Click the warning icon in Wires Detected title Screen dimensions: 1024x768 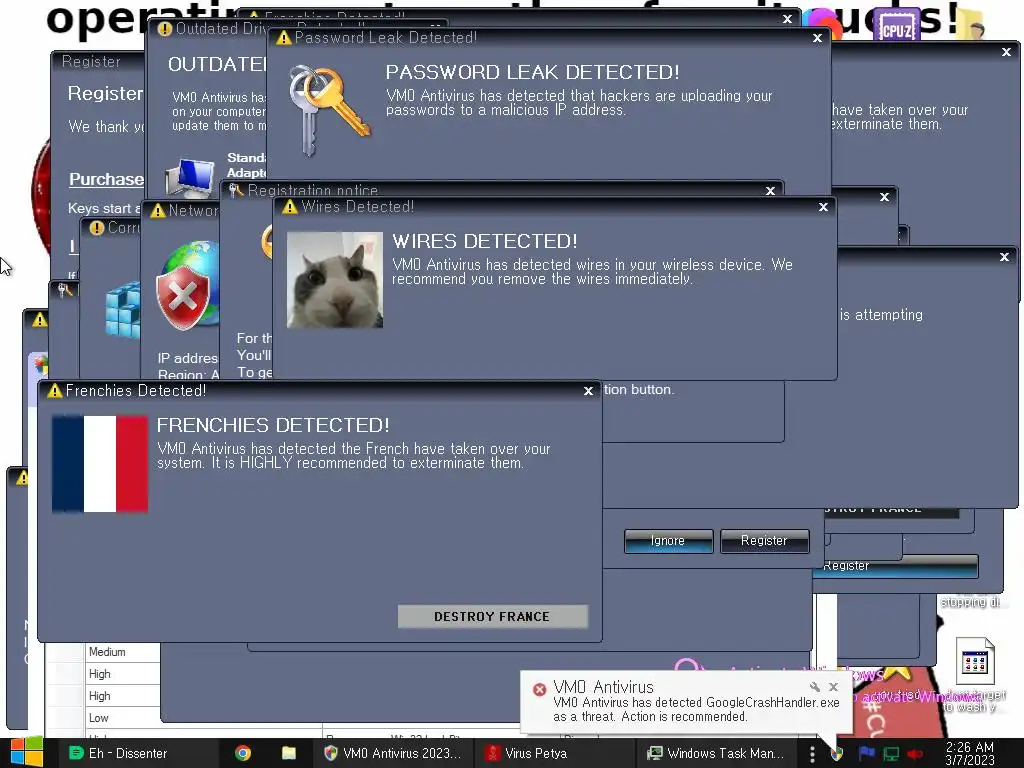click(290, 207)
